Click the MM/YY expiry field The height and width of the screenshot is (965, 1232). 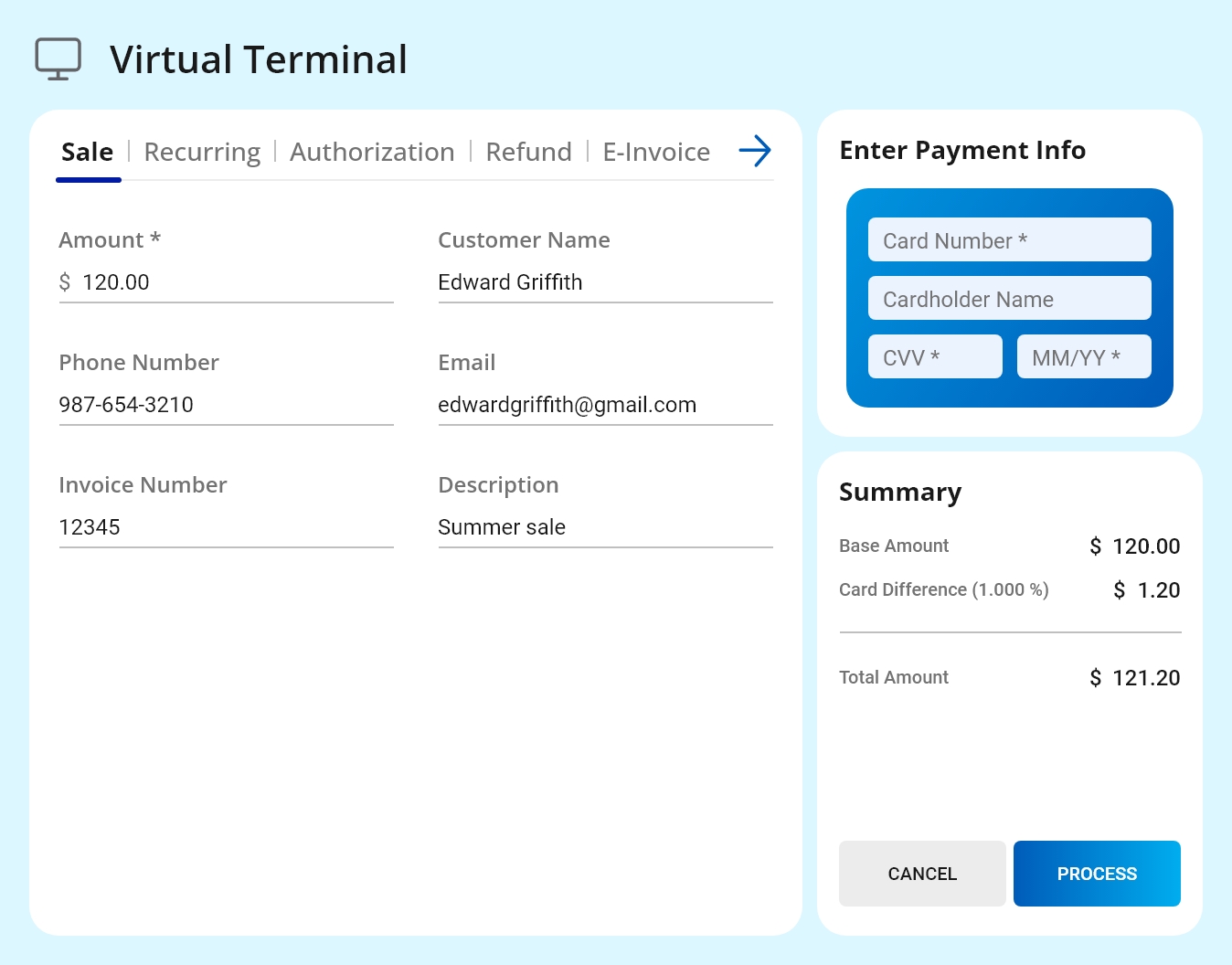coord(1084,356)
